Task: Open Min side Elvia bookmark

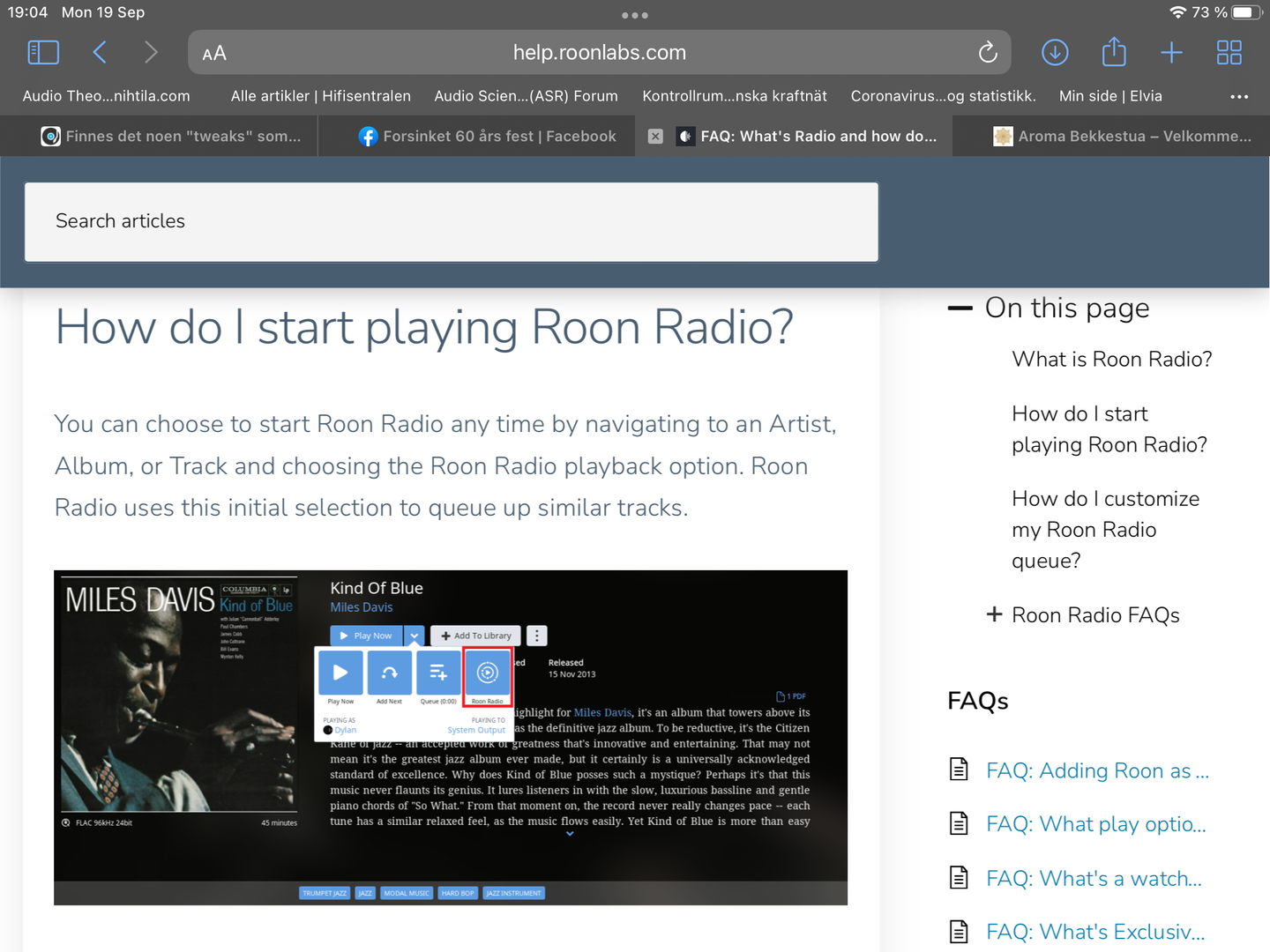Action: (x=1110, y=96)
